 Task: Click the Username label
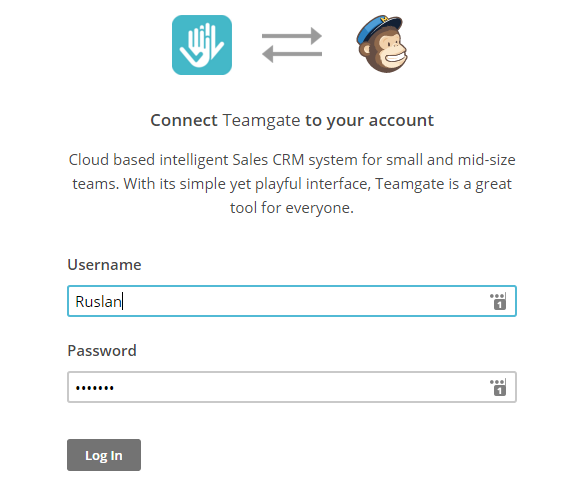[105, 265]
